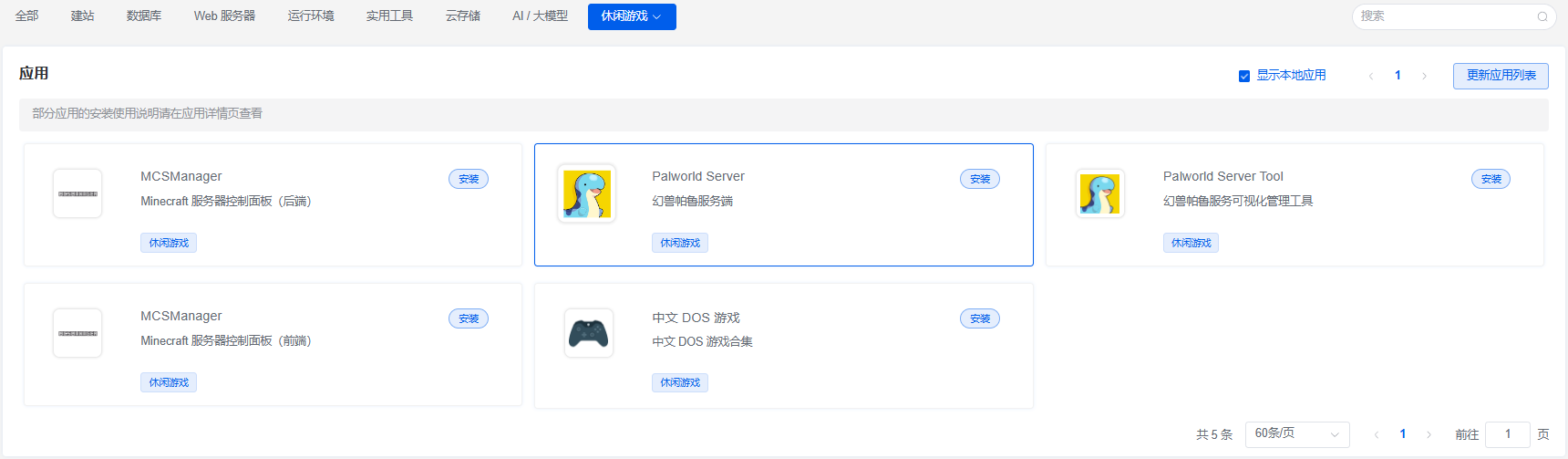Click the 部分应用的安装使用说明 notice text
This screenshot has width=1568, height=459.
pos(148,113)
